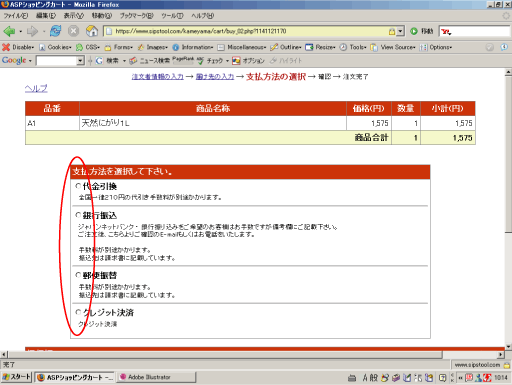Open Google toolbar Options icon
Screen dimensions: 512x385
click(x=236, y=61)
